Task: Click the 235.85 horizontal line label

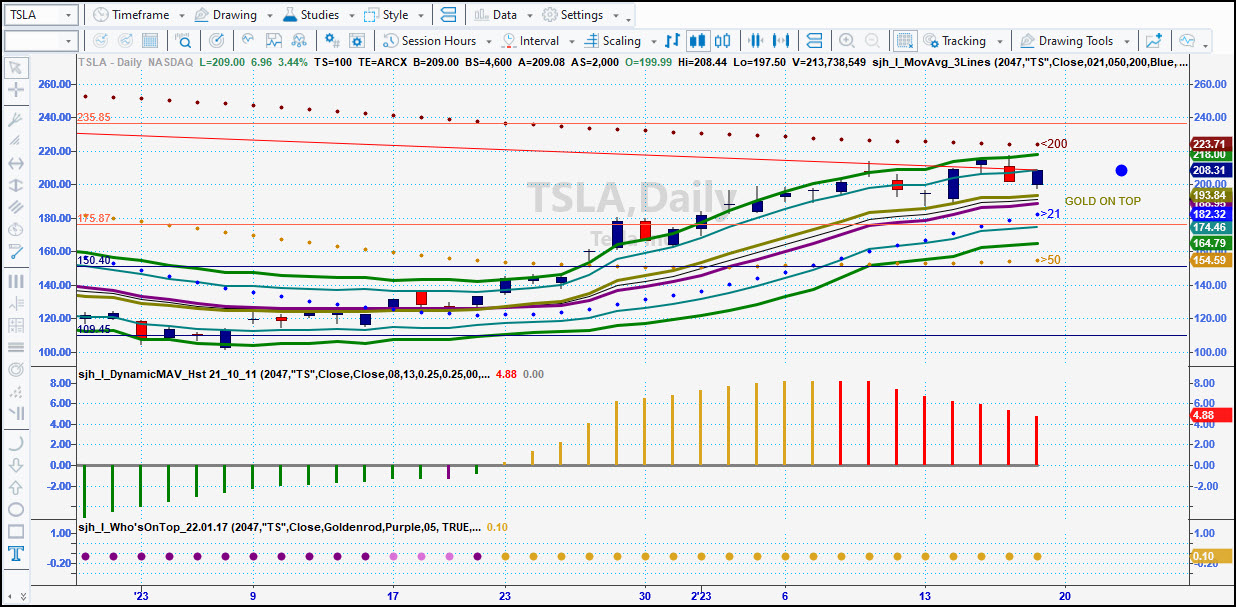Action: (94, 117)
